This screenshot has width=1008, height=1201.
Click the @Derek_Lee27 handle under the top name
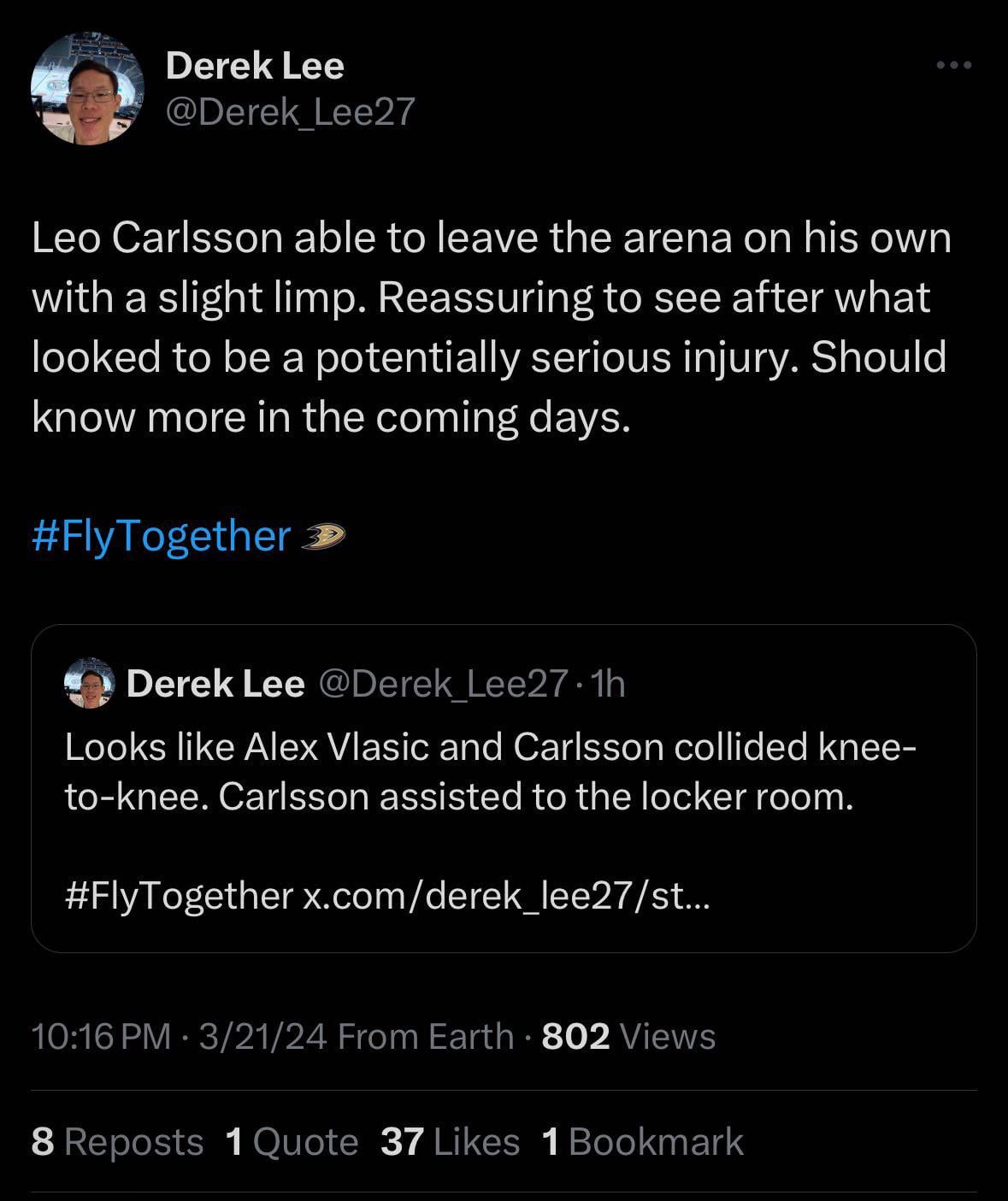[290, 111]
